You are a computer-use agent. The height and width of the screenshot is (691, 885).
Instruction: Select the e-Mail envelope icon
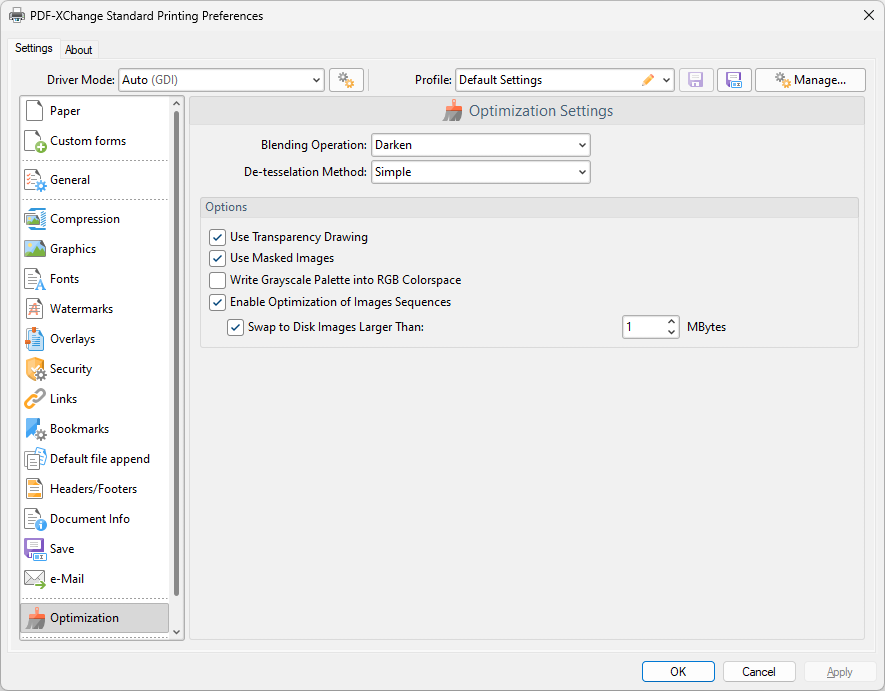pyautogui.click(x=35, y=579)
